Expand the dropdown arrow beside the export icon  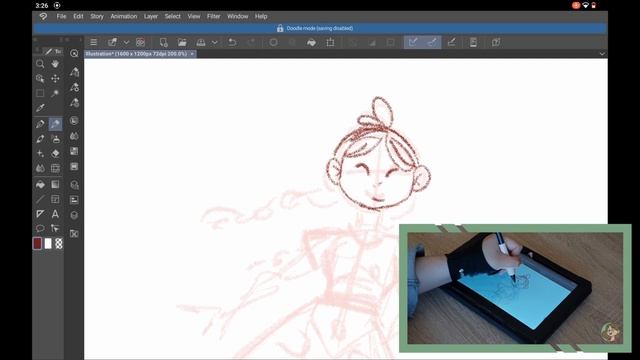(127, 42)
